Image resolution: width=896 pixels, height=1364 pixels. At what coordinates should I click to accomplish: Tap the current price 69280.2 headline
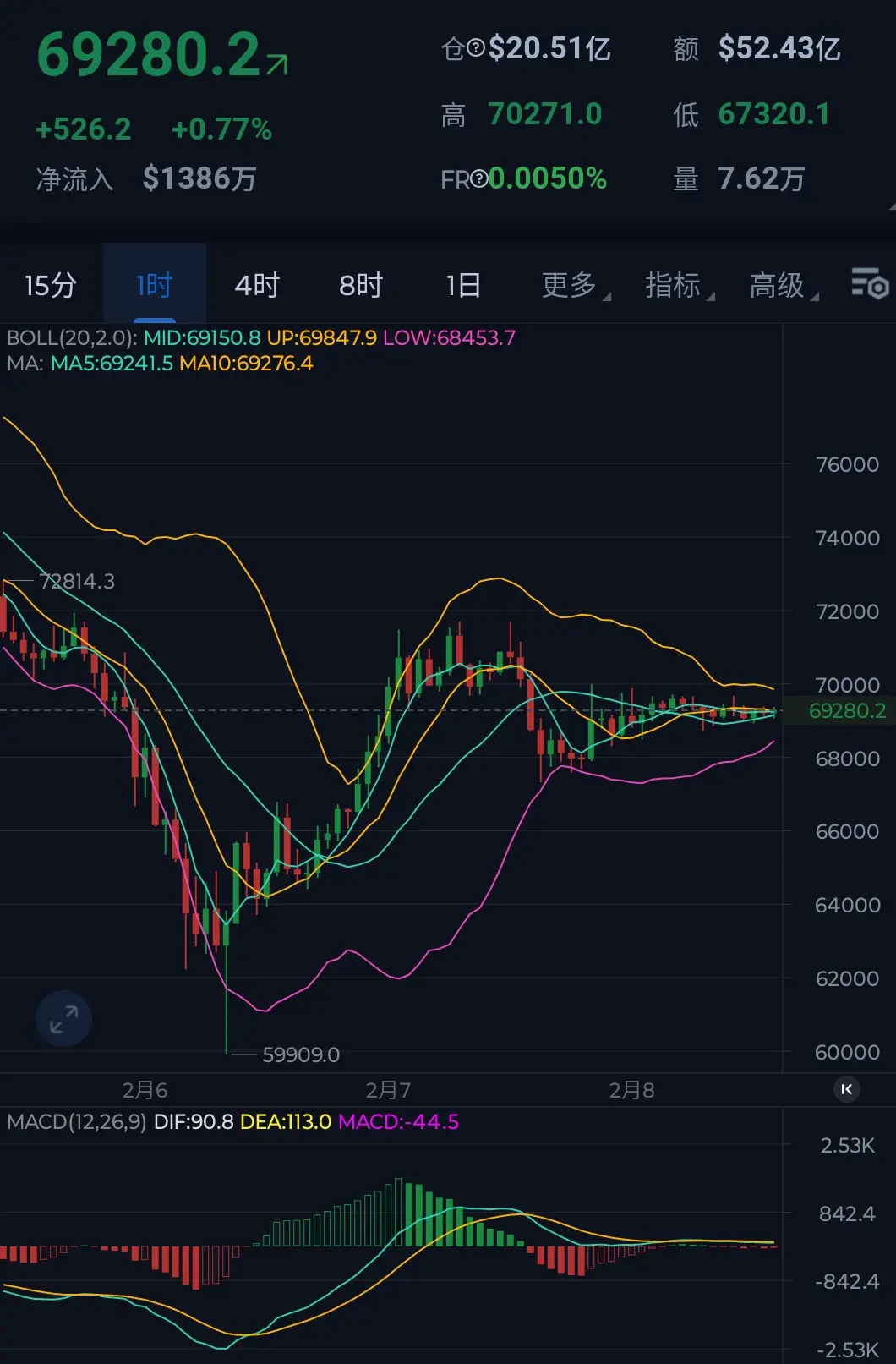[x=148, y=55]
